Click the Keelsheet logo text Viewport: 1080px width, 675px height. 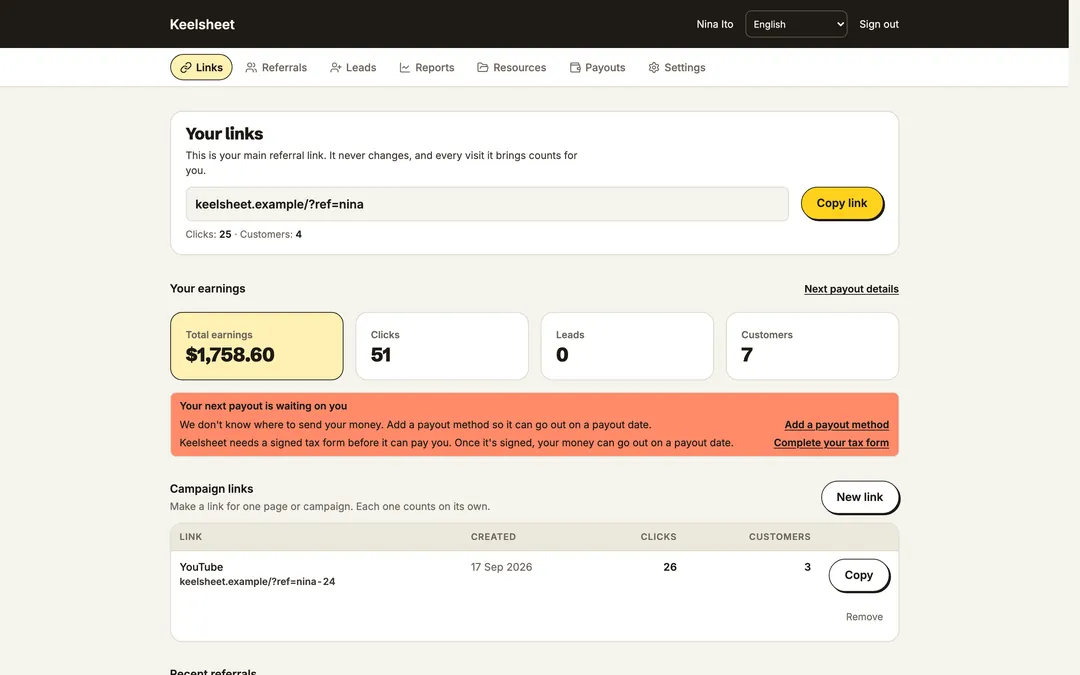(202, 24)
